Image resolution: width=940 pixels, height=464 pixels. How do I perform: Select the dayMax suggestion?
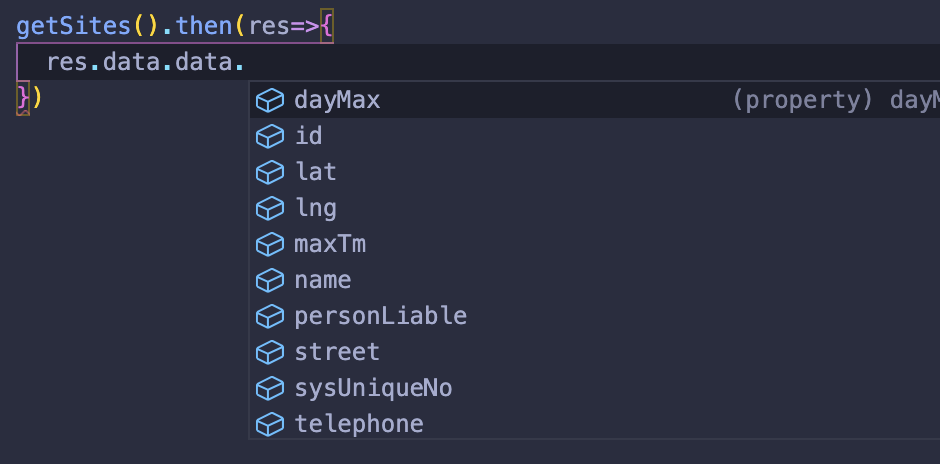click(x=595, y=100)
